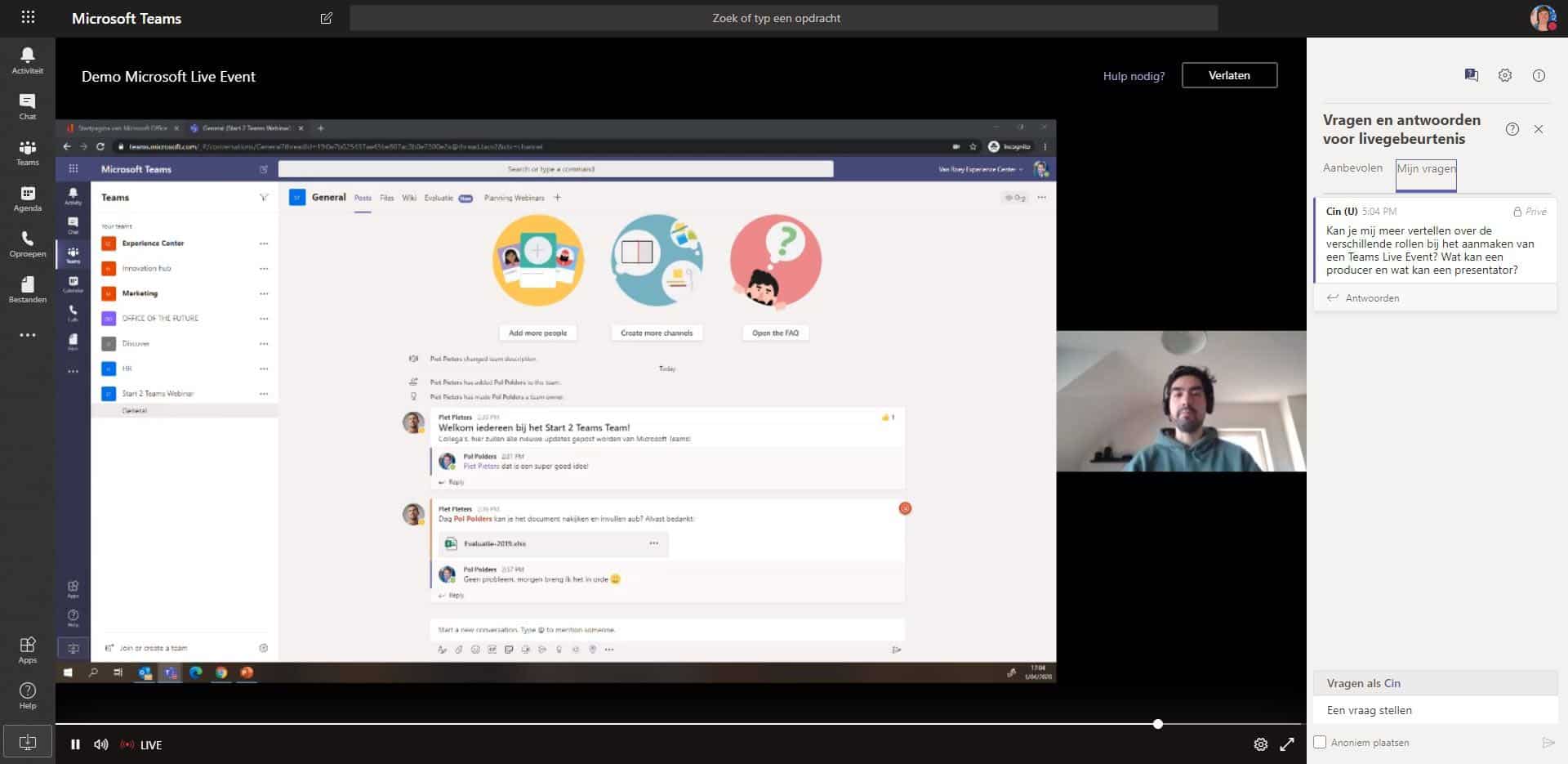Viewport: 1568px width, 764px height.
Task: Open Chat in left rail
Action: click(x=28, y=106)
